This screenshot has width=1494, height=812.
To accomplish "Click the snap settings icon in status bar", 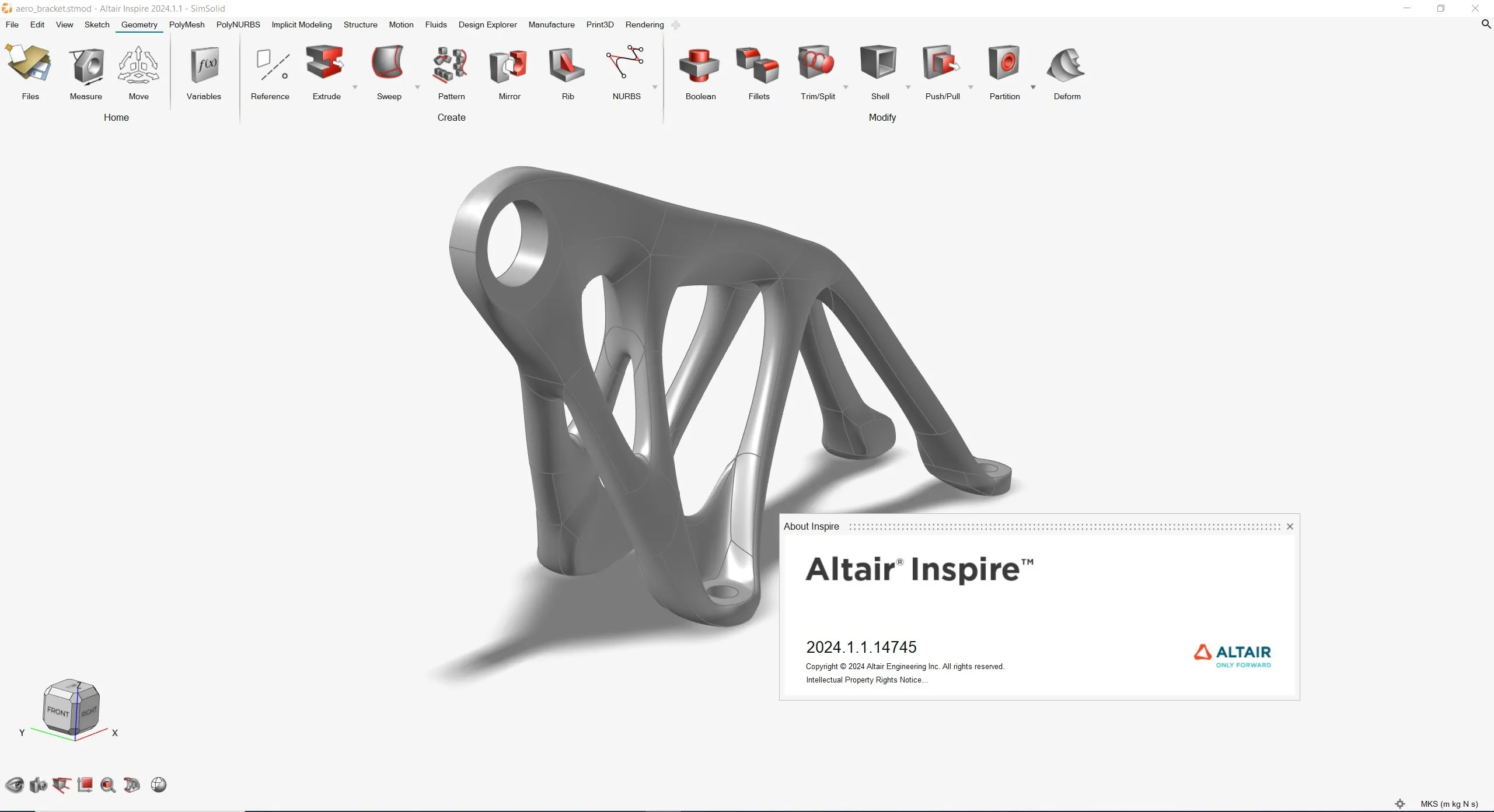I will 1400,804.
